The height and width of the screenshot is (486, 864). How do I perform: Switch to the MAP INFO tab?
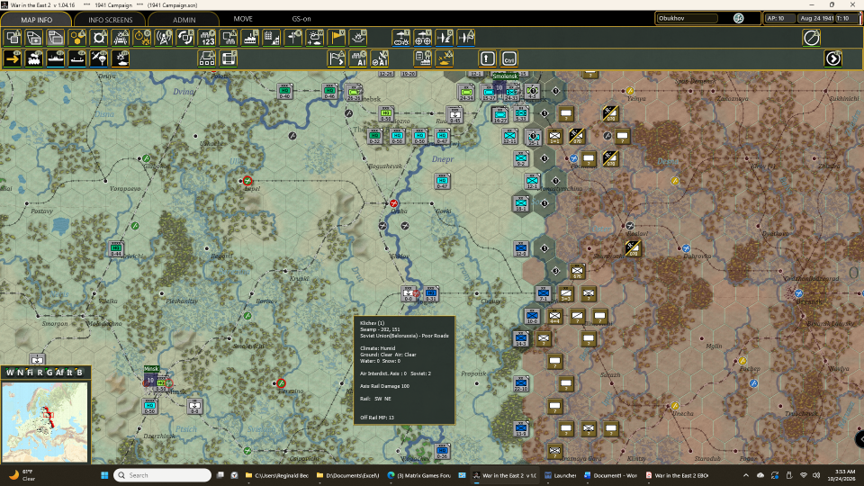point(36,19)
